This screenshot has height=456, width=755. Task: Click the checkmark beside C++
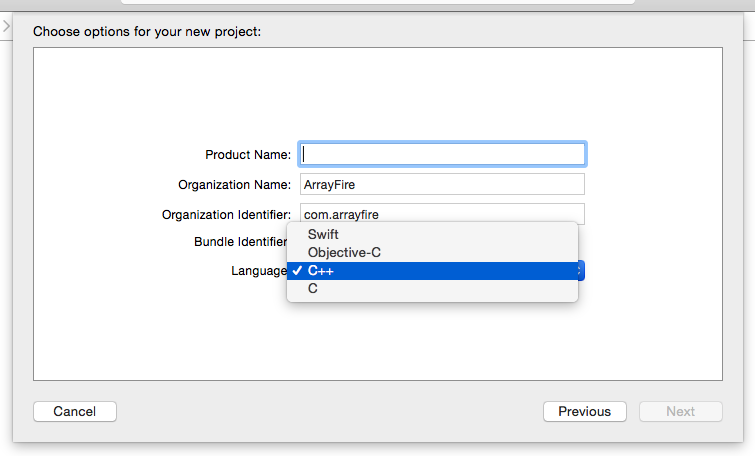(297, 271)
